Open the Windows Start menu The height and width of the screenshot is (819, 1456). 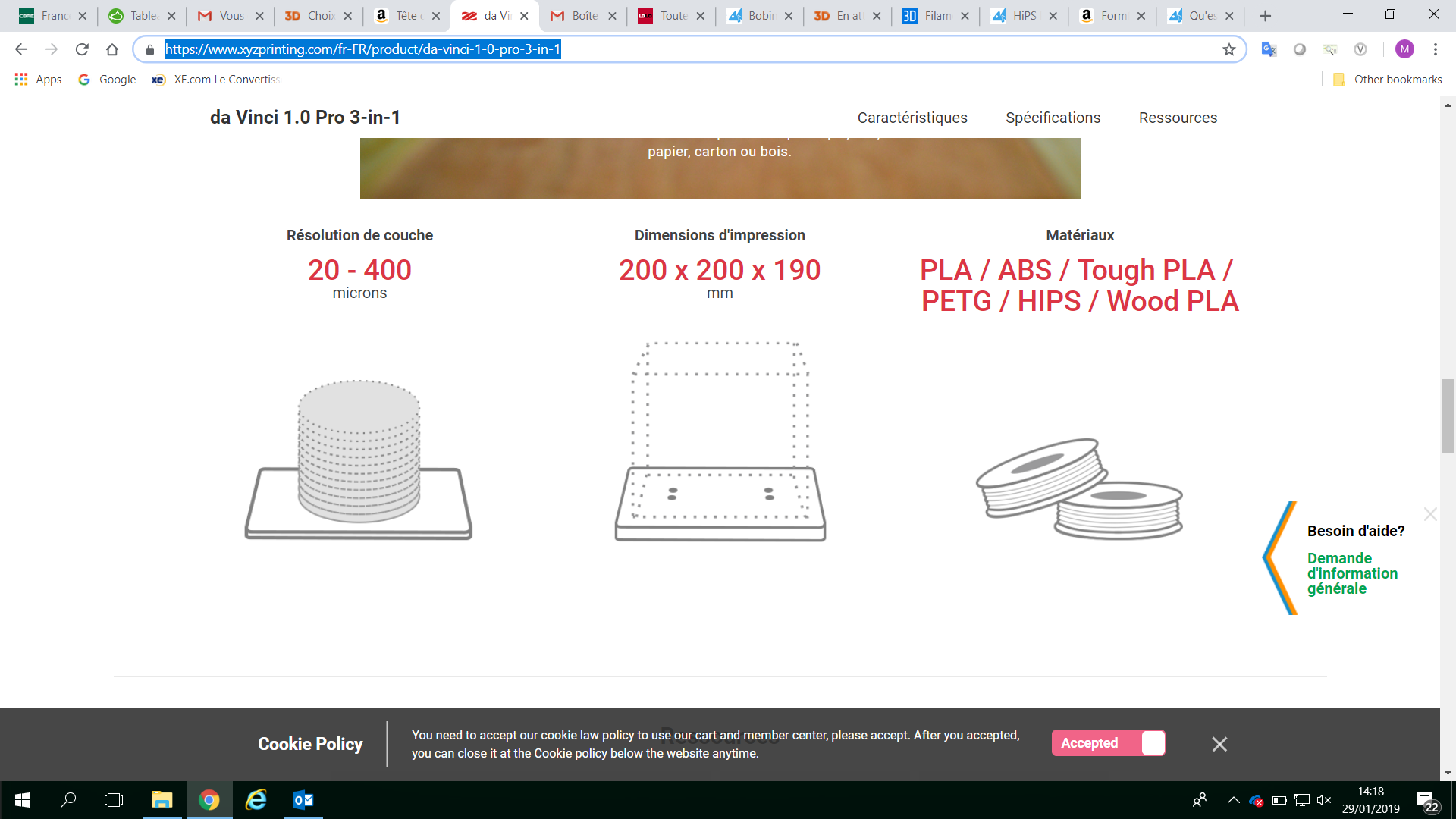tap(23, 800)
